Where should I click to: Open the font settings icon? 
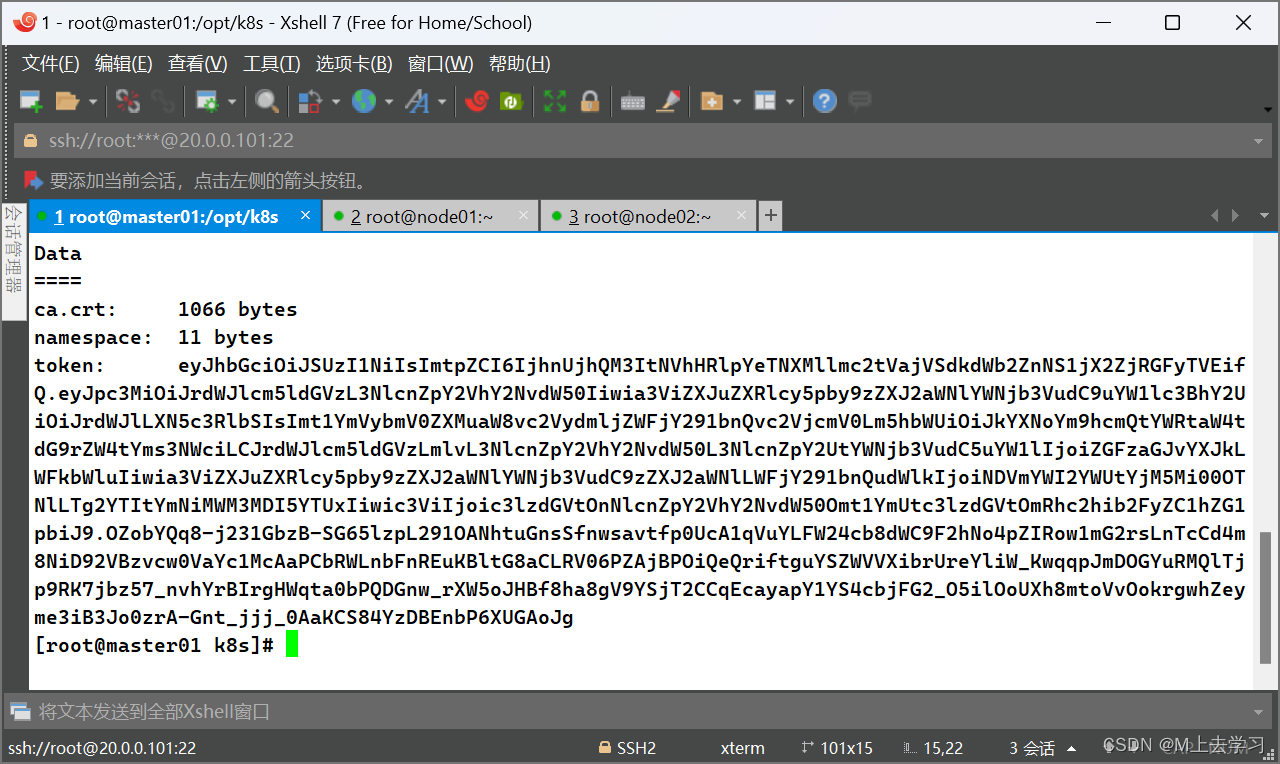(x=416, y=101)
